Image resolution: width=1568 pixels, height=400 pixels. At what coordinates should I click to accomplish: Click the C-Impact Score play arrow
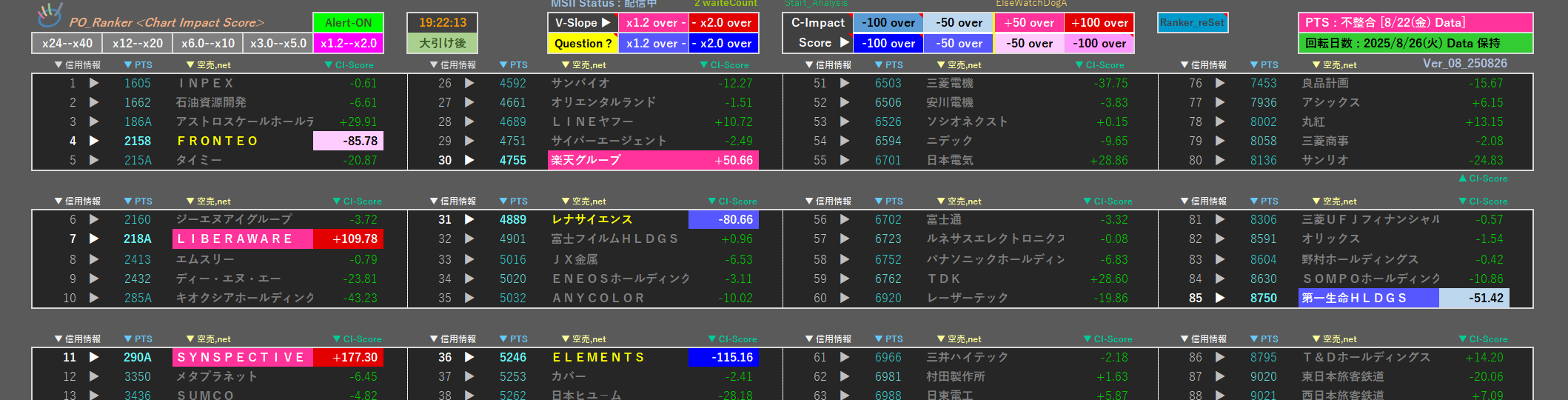click(x=845, y=43)
